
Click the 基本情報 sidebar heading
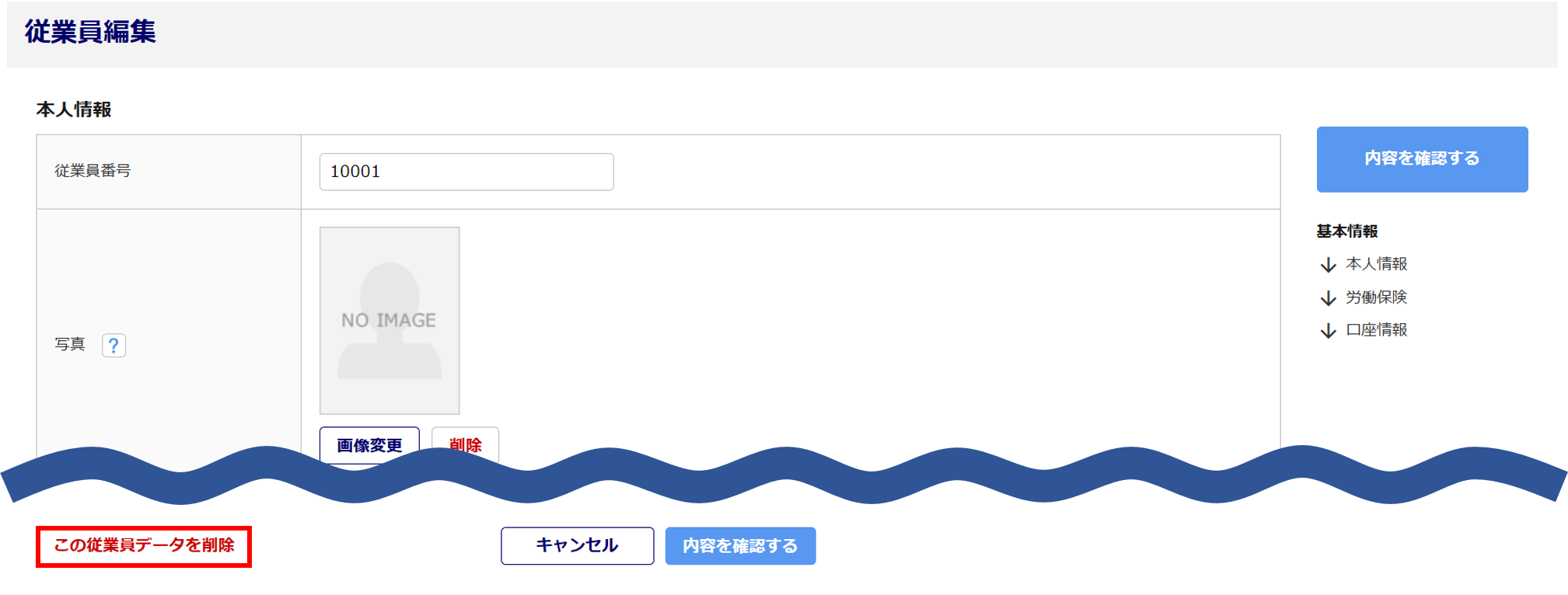click(1346, 231)
